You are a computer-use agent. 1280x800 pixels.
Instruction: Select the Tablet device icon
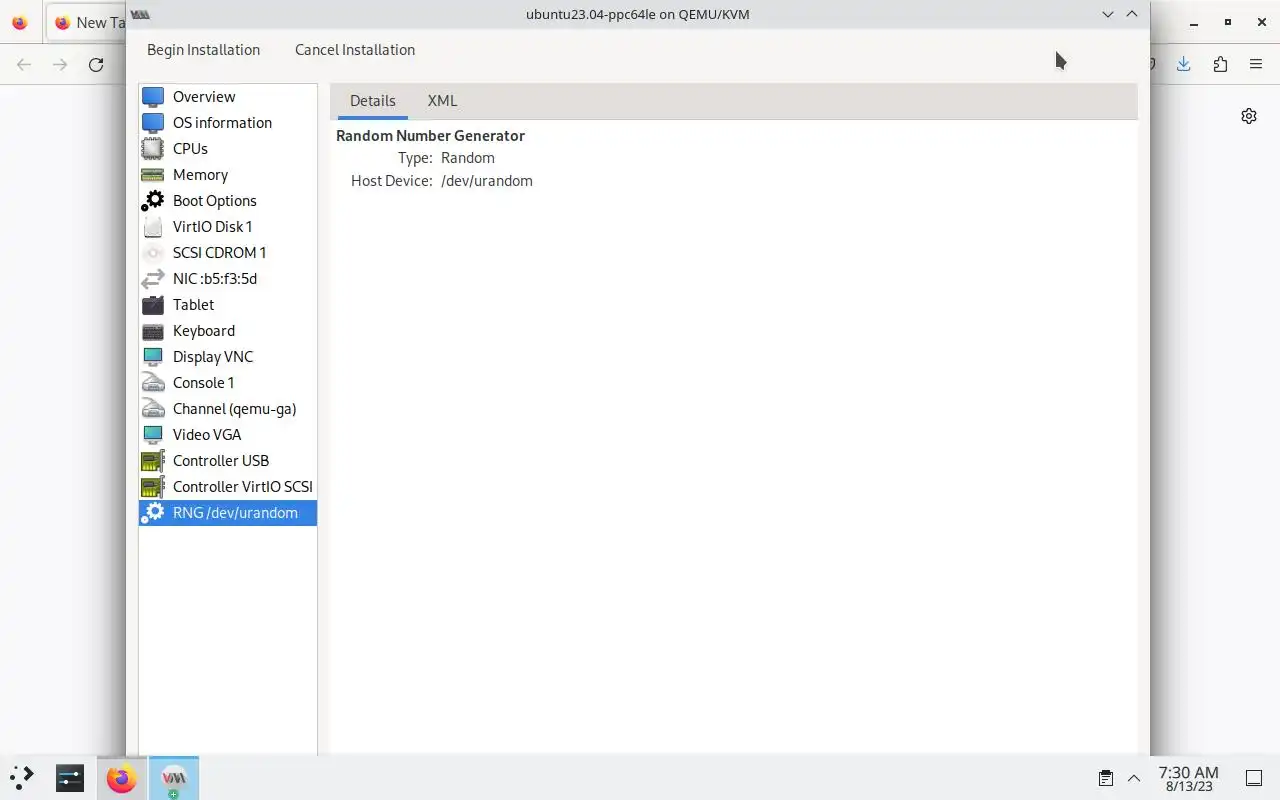pos(152,305)
